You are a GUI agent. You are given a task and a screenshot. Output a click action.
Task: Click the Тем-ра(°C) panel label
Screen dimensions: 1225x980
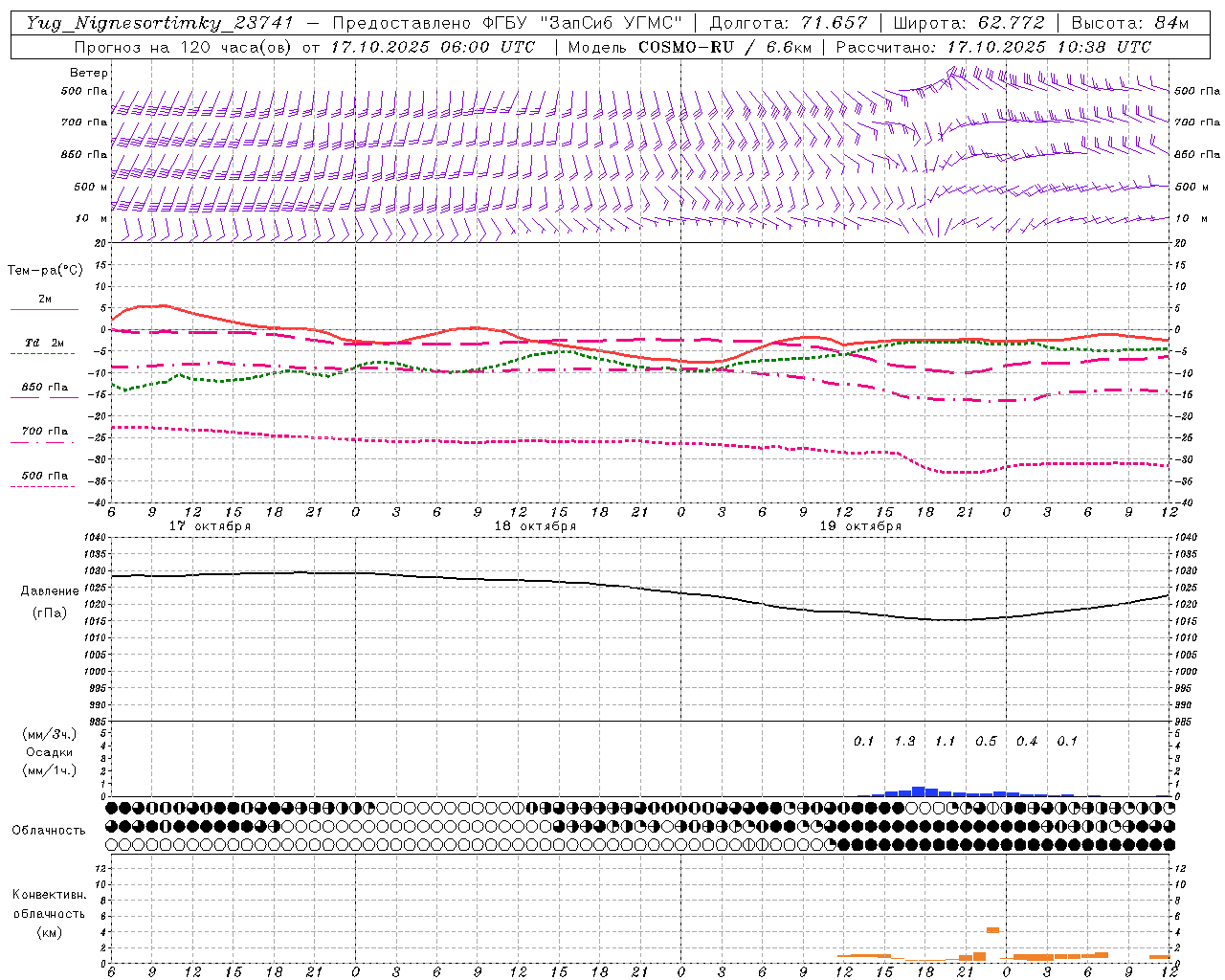pyautogui.click(x=45, y=271)
